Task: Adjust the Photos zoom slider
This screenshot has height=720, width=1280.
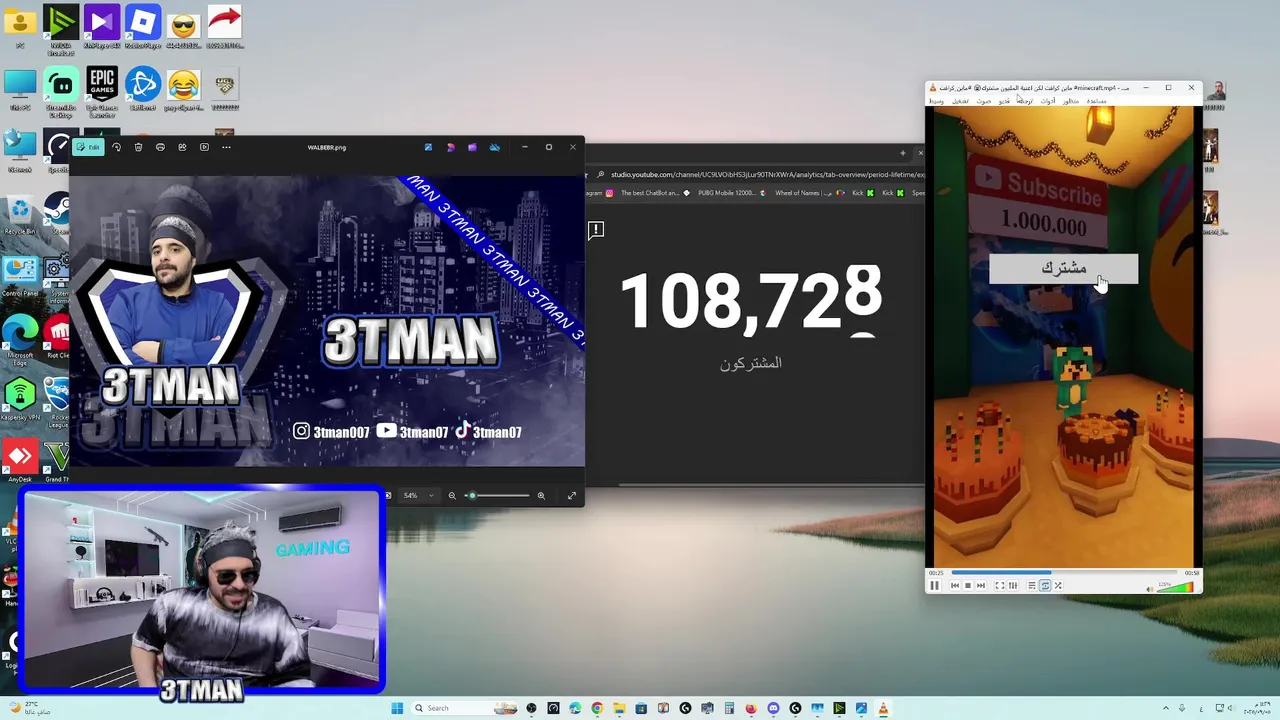Action: pos(497,495)
